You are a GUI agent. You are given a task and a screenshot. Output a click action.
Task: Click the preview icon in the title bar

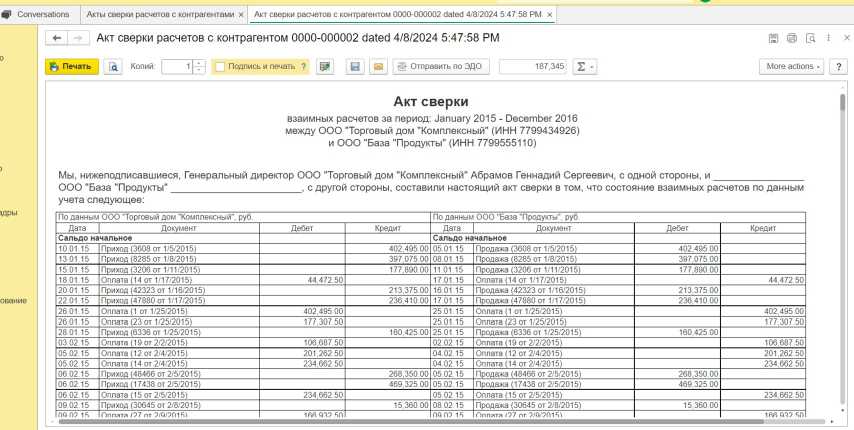pos(811,38)
